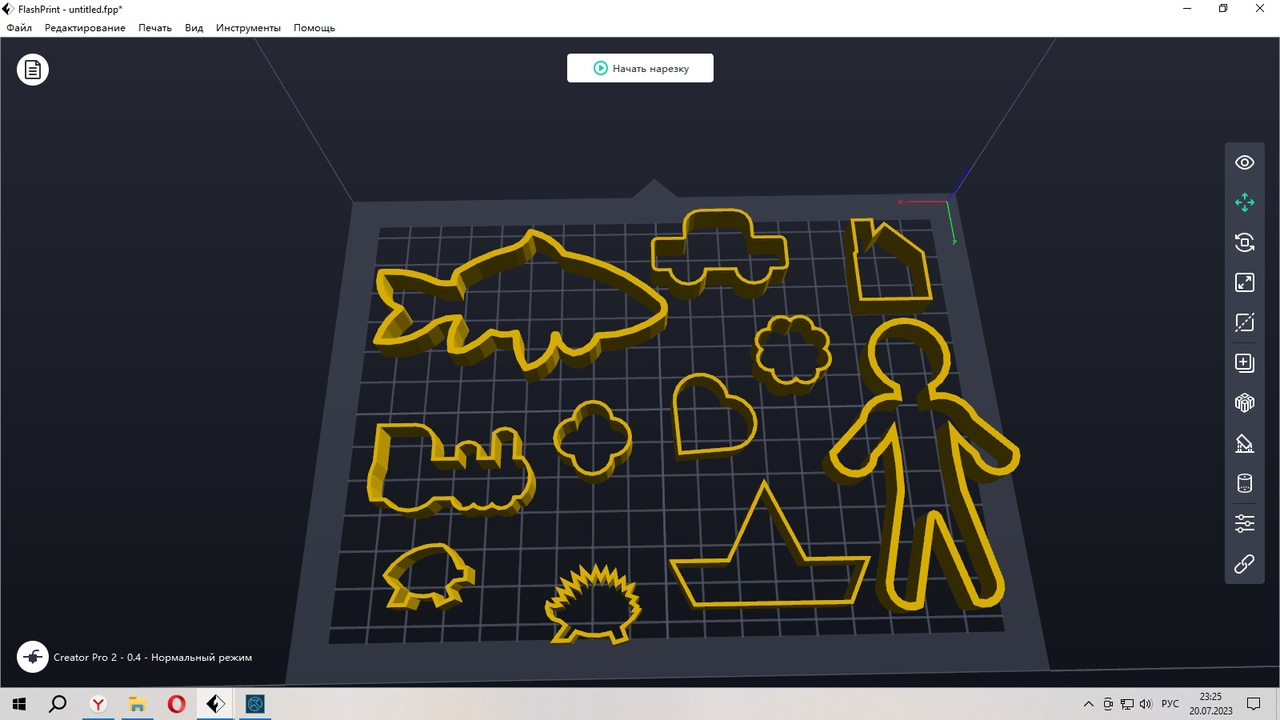Expand the Печать menu
The height and width of the screenshot is (720, 1280).
155,28
